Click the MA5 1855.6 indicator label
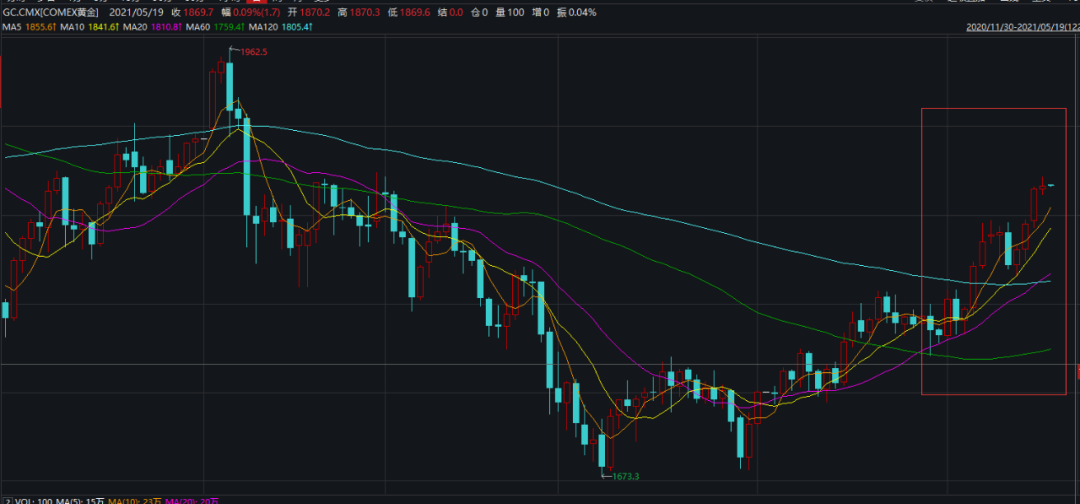 click(x=27, y=27)
